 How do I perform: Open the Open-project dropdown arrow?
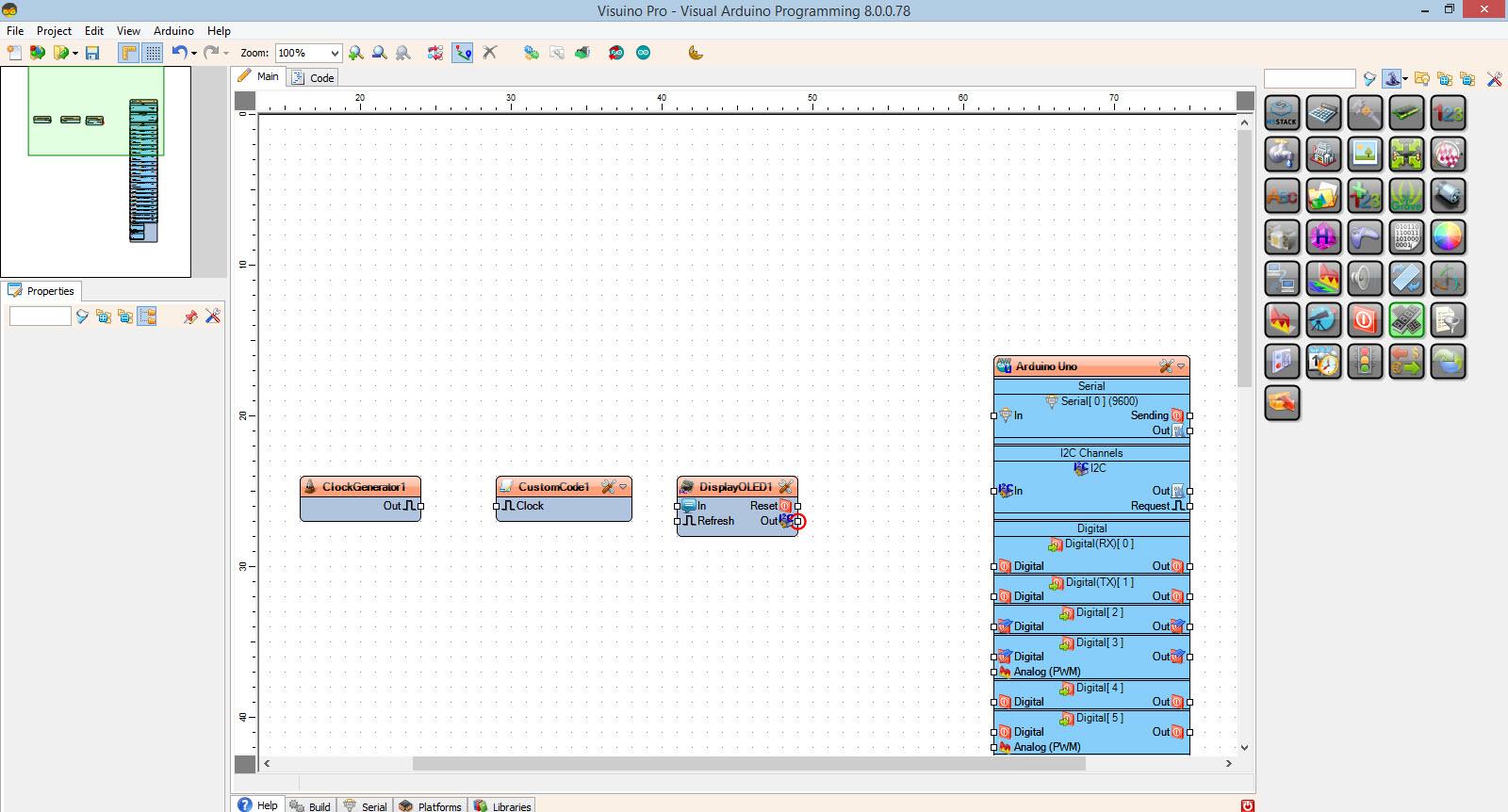(x=75, y=53)
